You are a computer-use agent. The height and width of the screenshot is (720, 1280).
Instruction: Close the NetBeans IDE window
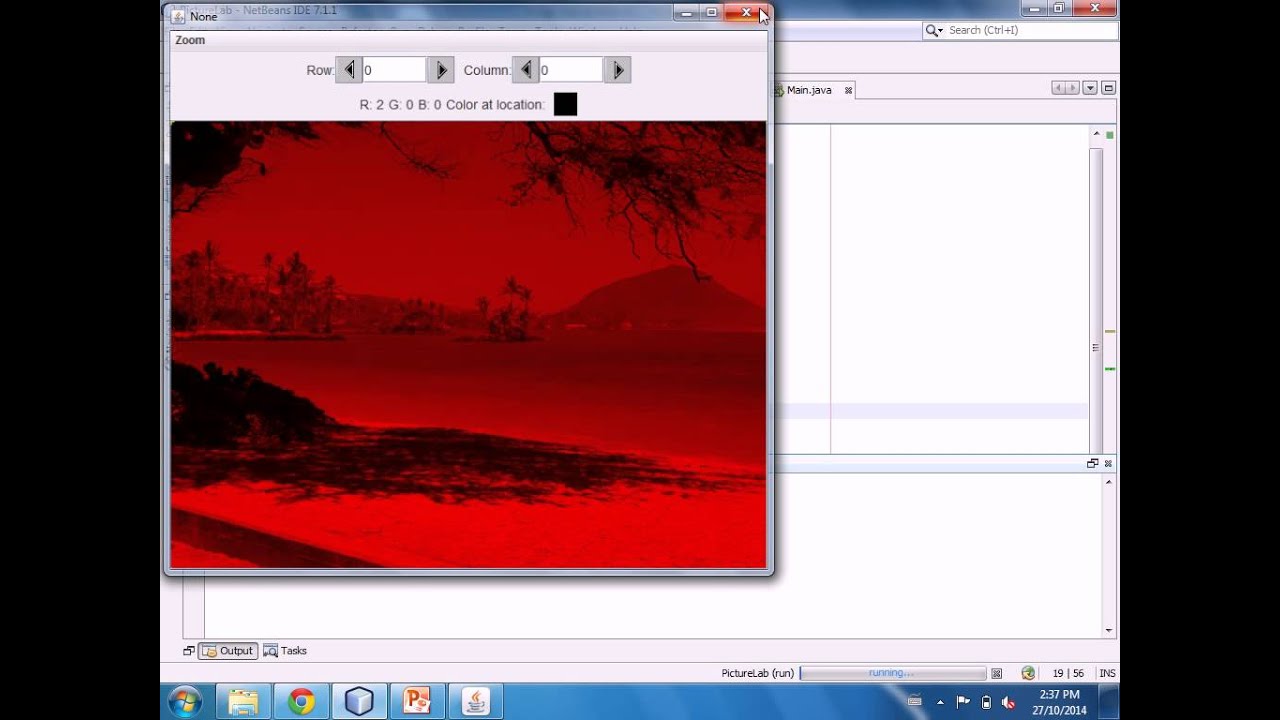[x=1095, y=9]
